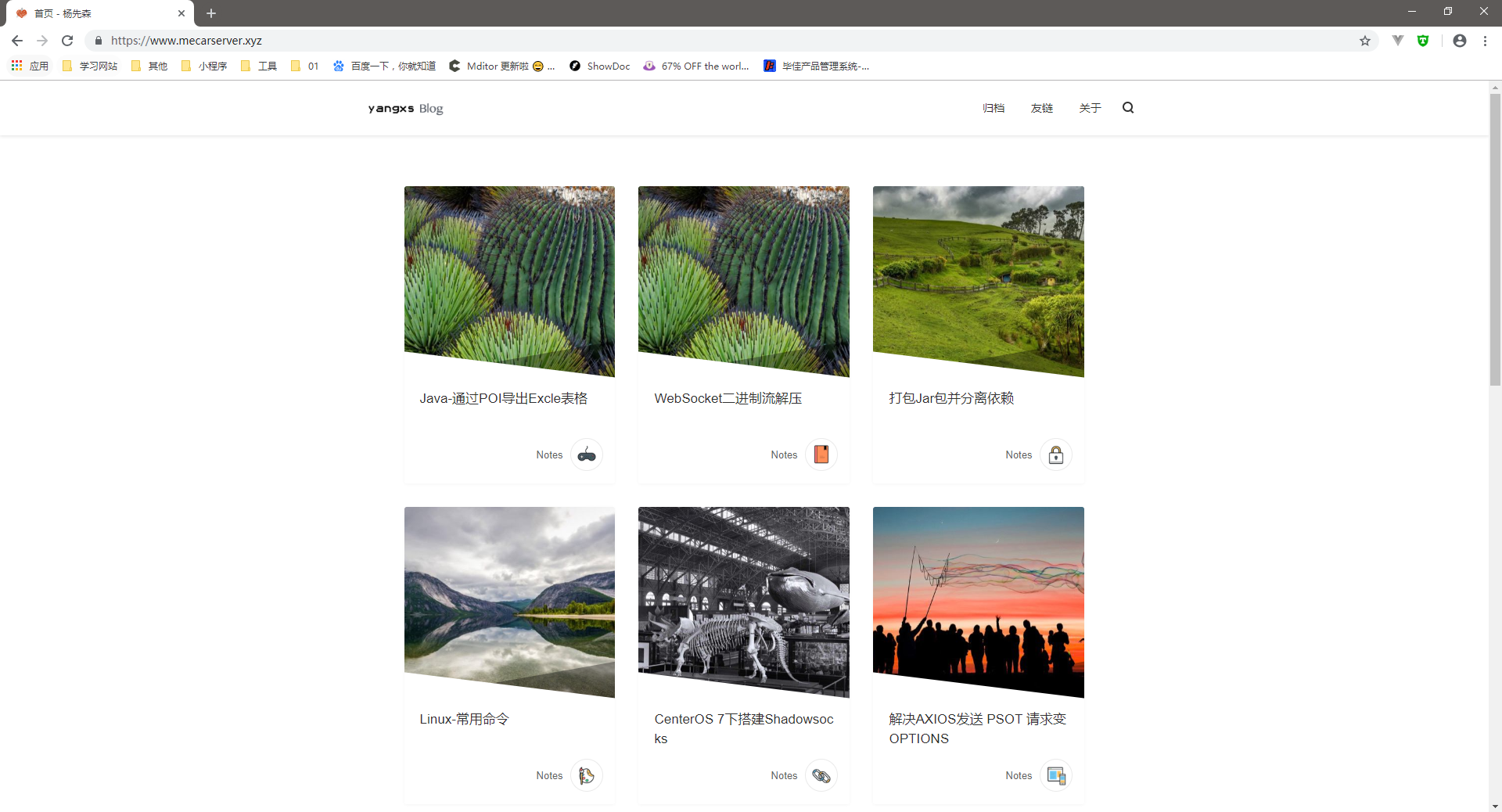This screenshot has width=1502, height=812.
Task: Click the cactus thumbnail of WebSocket post
Action: [x=744, y=281]
